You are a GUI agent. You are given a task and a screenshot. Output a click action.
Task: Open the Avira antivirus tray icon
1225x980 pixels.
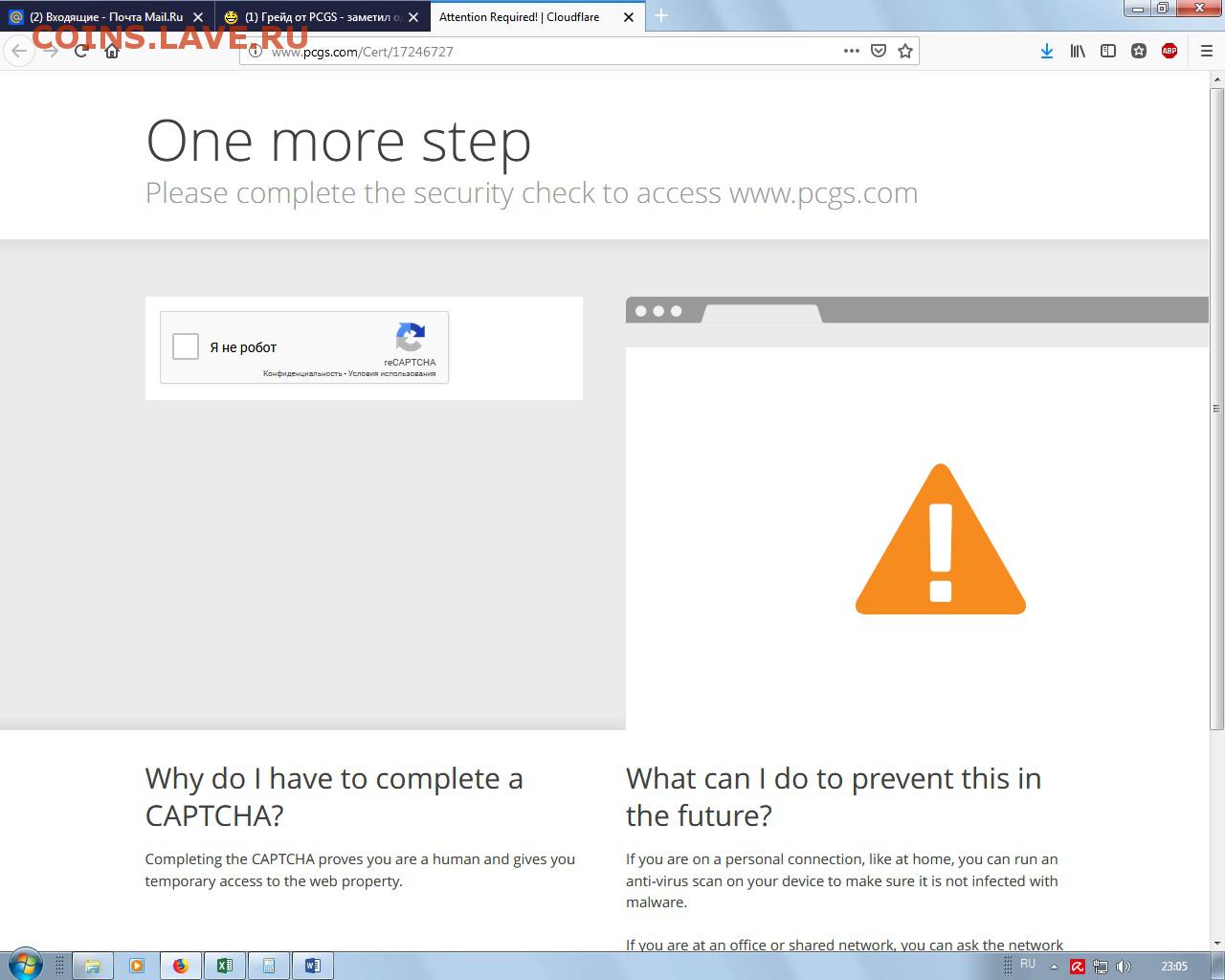[1078, 967]
